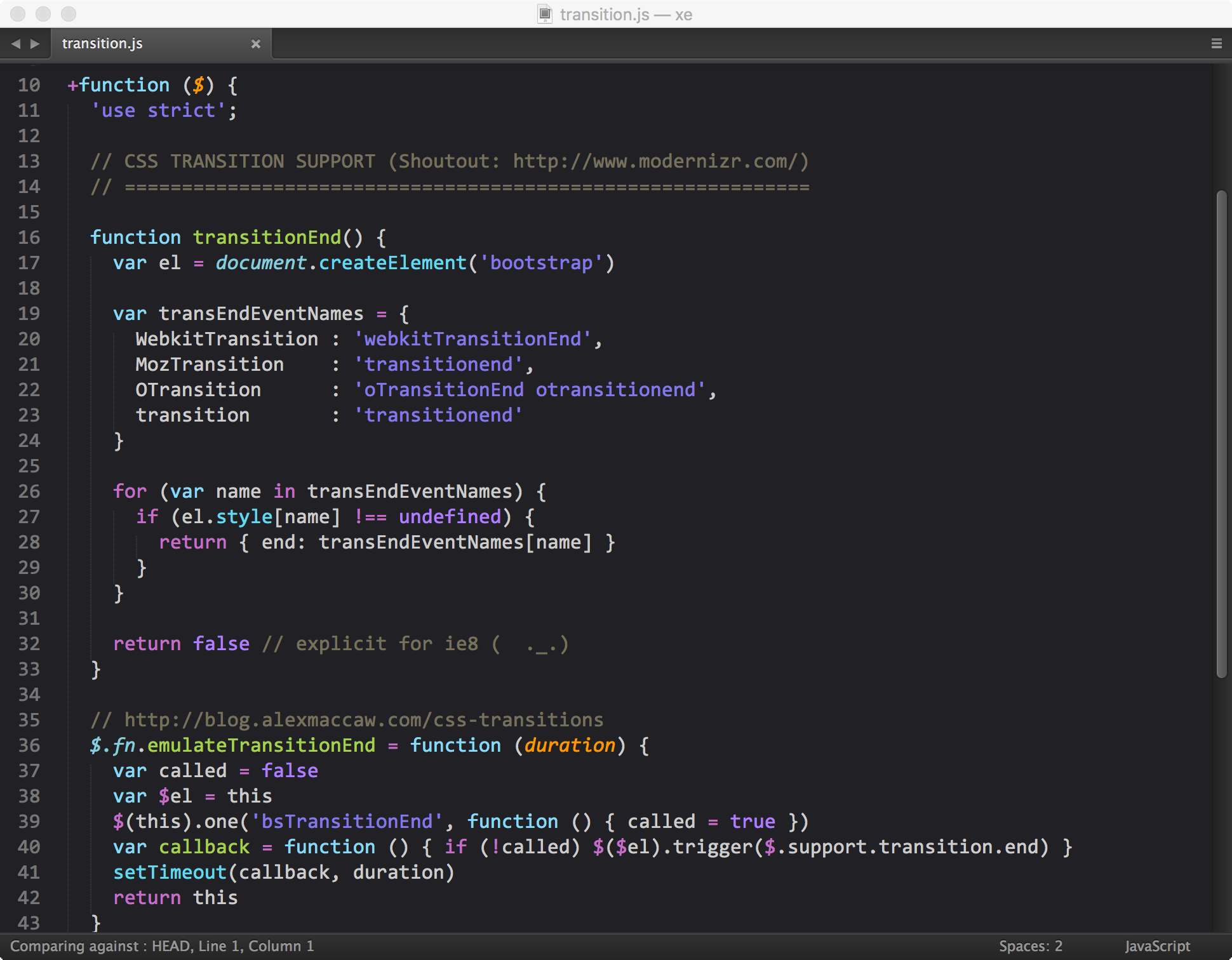The width and height of the screenshot is (1232, 960).
Task: Click 'undefined' keyword on line 27
Action: [450, 517]
